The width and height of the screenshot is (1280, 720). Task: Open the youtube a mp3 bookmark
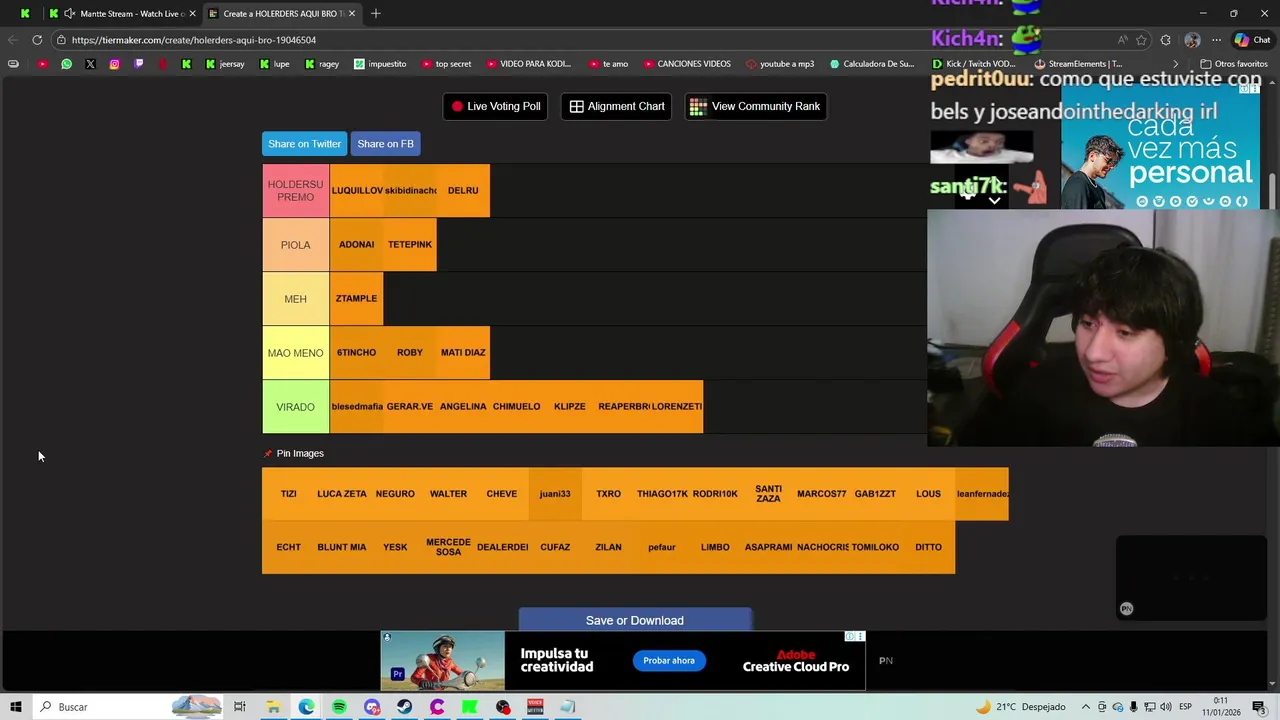tap(780, 64)
